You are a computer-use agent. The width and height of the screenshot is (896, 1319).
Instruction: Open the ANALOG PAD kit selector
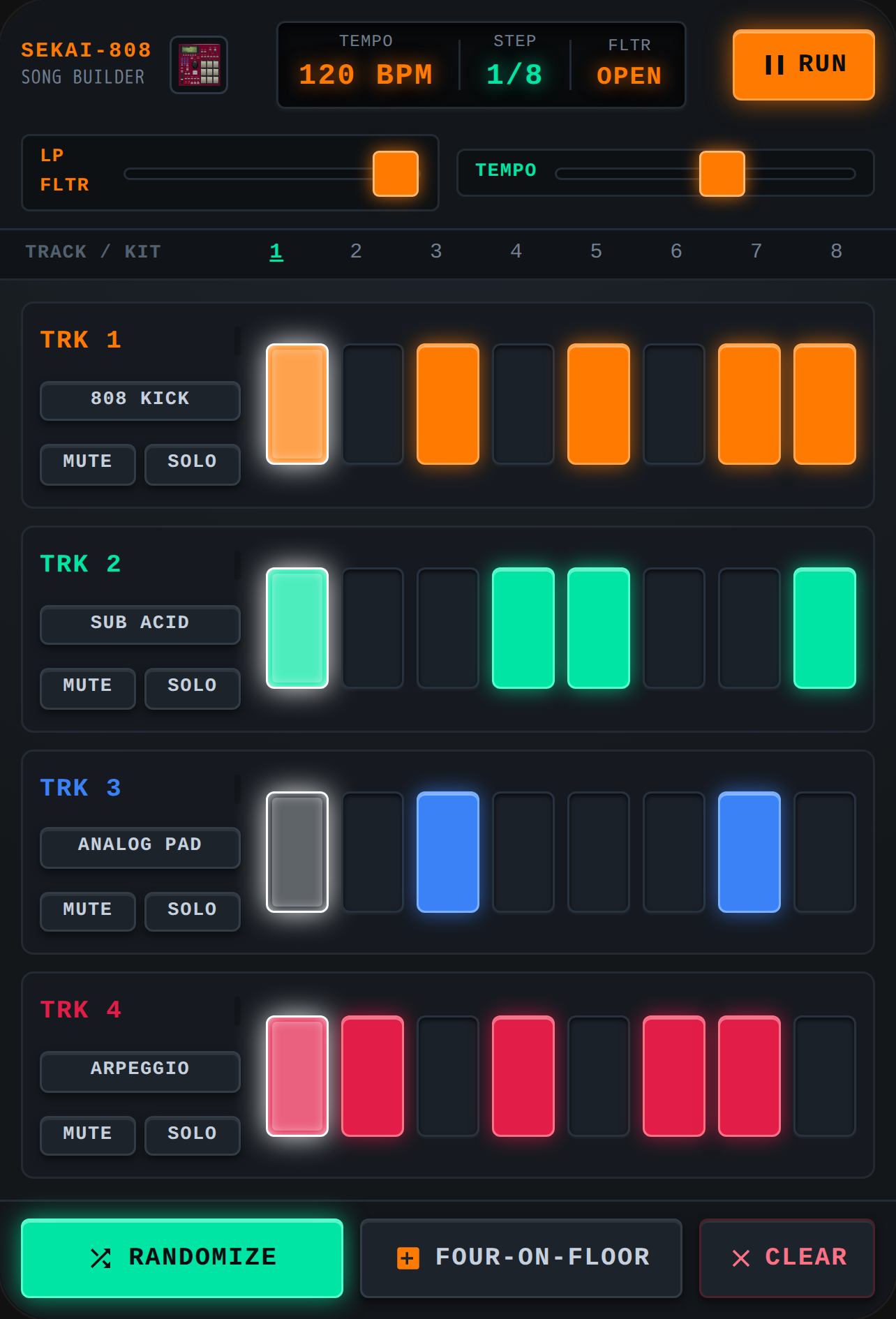point(140,847)
